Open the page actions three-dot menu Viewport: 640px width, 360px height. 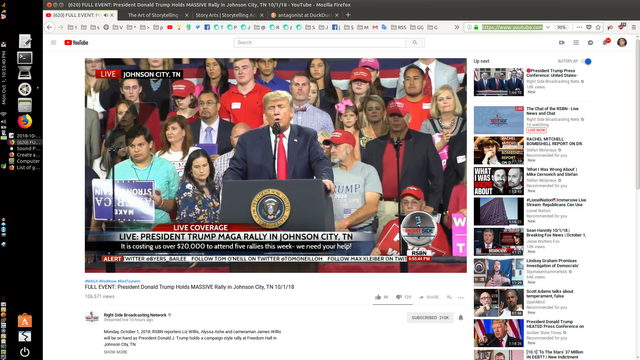coord(579,27)
